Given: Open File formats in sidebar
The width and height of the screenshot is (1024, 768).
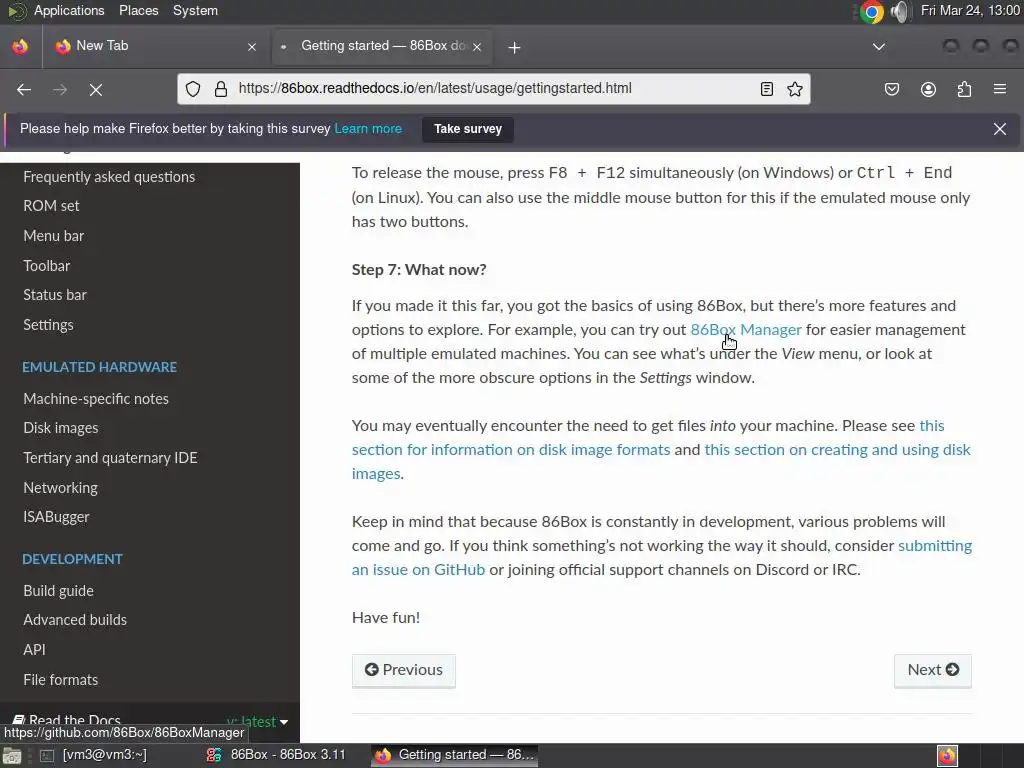Looking at the screenshot, I should click(x=61, y=680).
